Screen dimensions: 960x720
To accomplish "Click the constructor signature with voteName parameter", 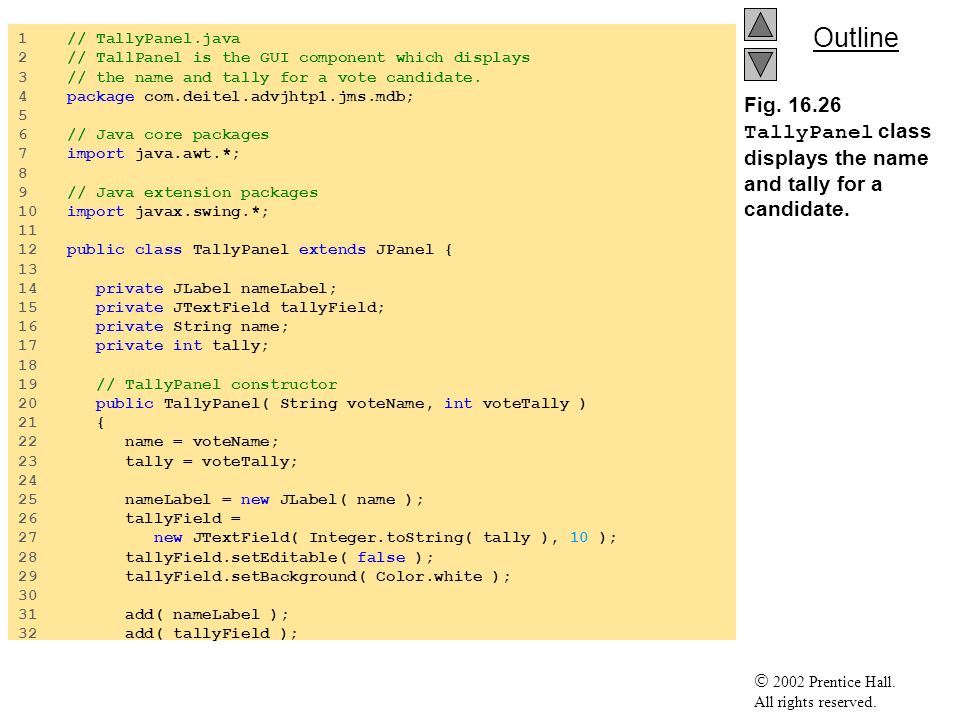I will [x=340, y=403].
